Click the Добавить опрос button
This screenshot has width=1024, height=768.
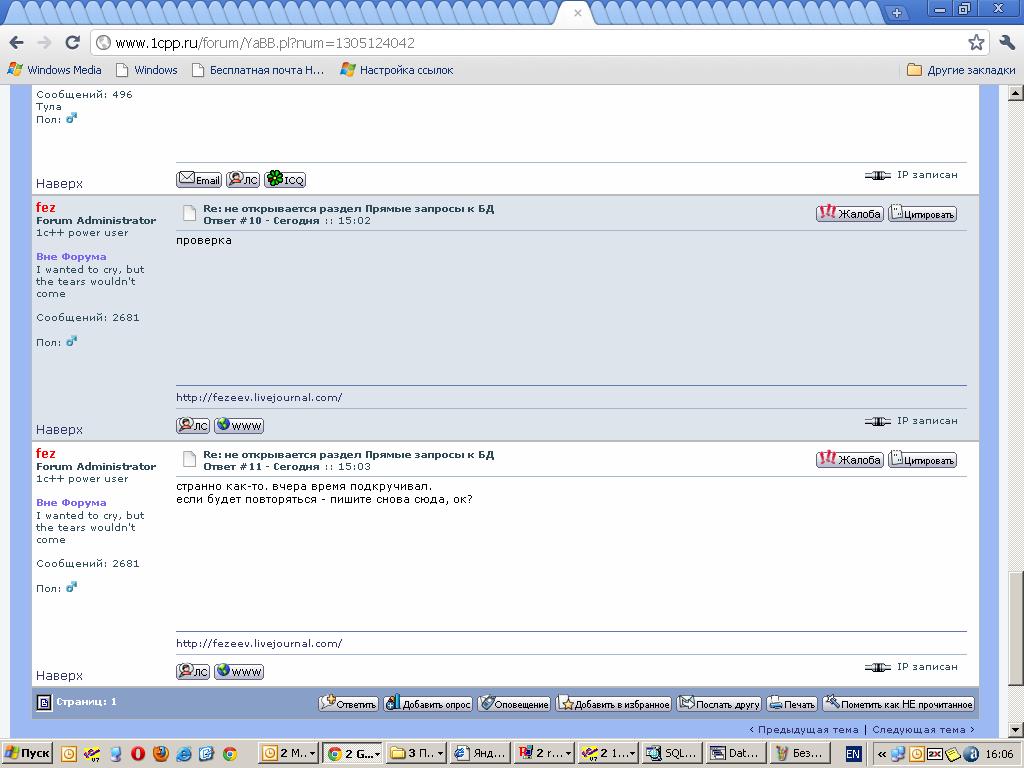tap(428, 704)
